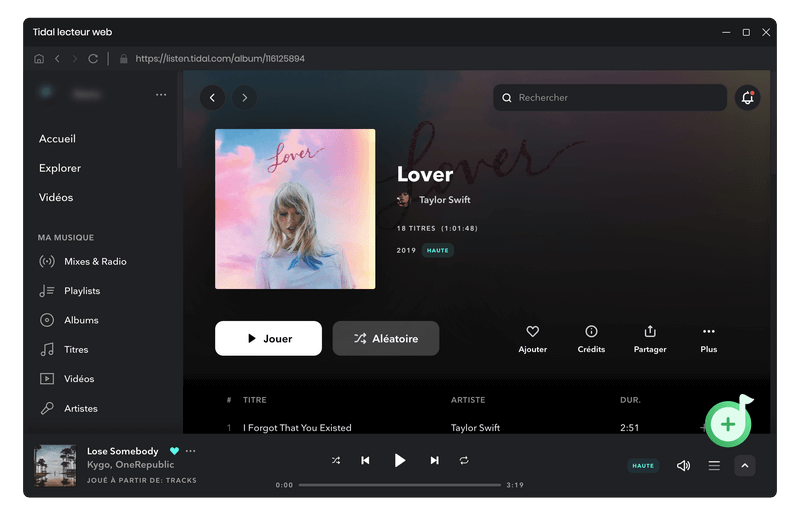This screenshot has height=526, width=800.
Task: Open Accueil in the sidebar
Action: point(57,139)
